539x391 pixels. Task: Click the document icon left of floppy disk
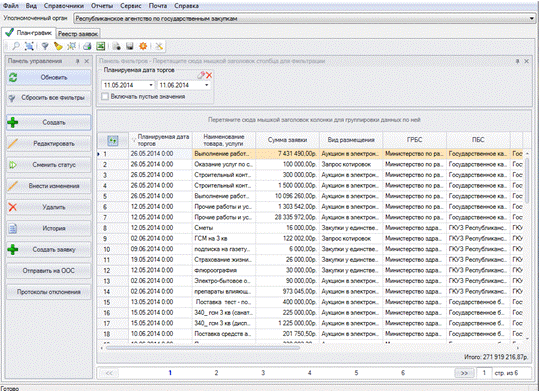pyautogui.click(x=117, y=46)
